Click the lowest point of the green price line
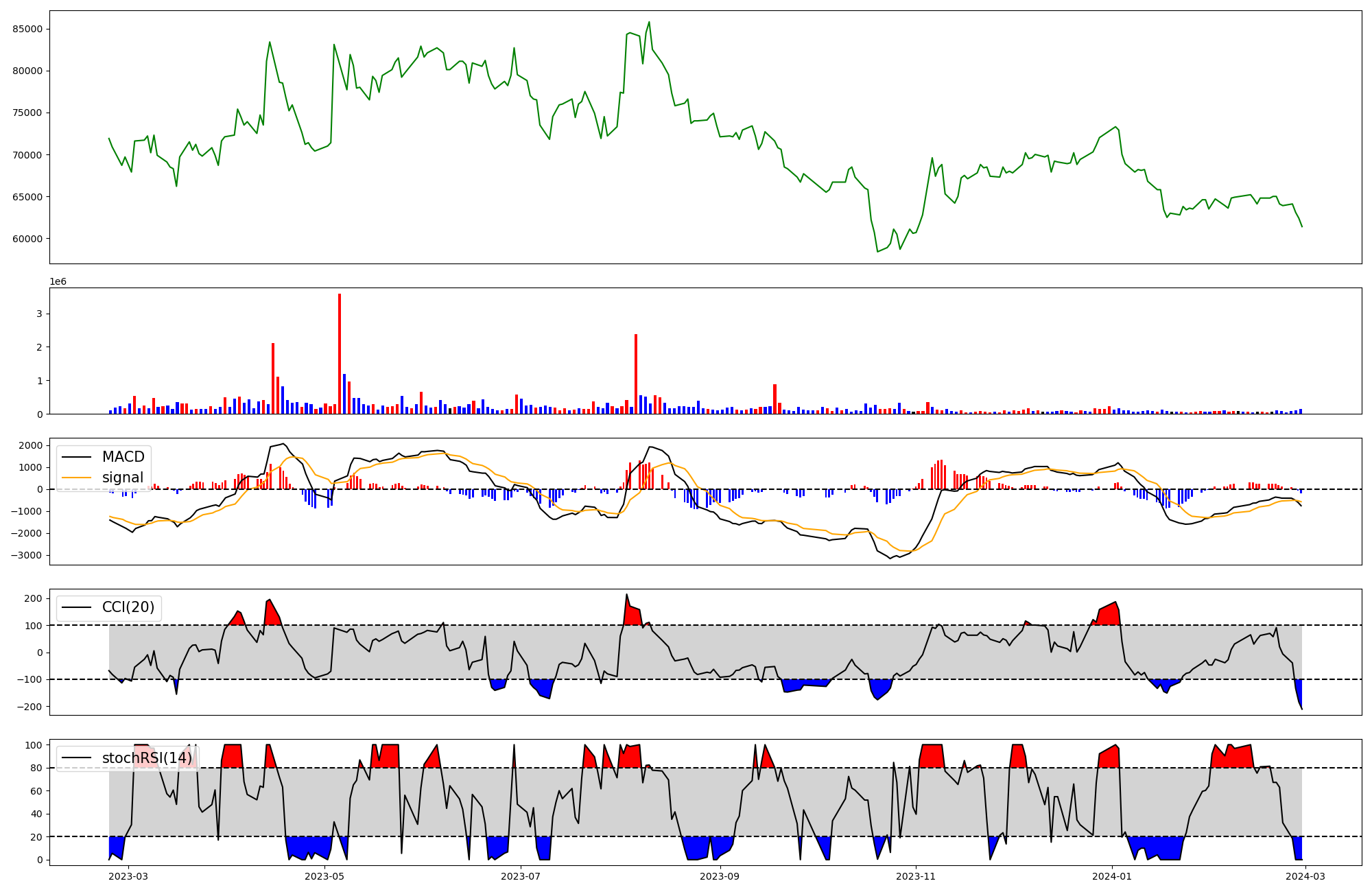 click(x=877, y=252)
